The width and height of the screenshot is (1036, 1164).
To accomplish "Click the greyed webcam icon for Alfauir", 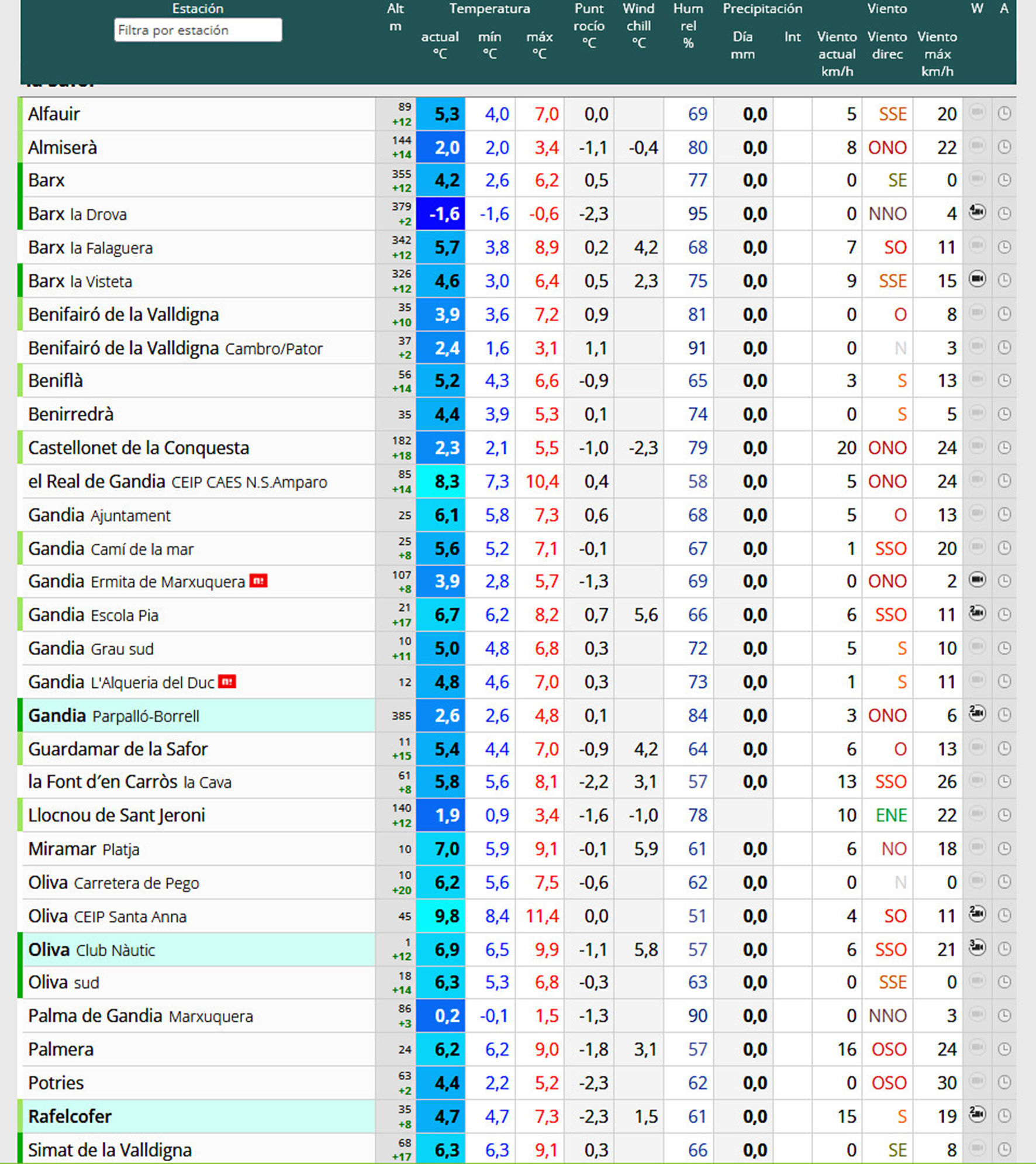I will pyautogui.click(x=977, y=112).
